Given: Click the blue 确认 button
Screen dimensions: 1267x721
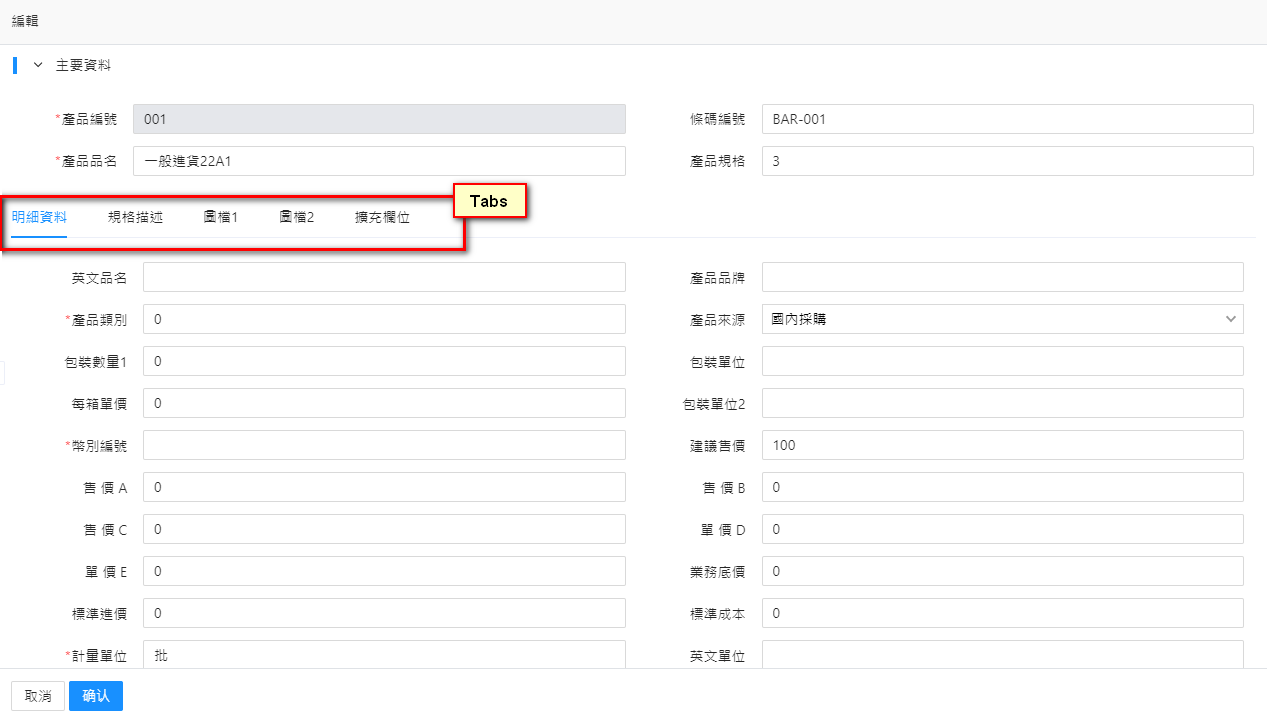Looking at the screenshot, I should [x=96, y=696].
